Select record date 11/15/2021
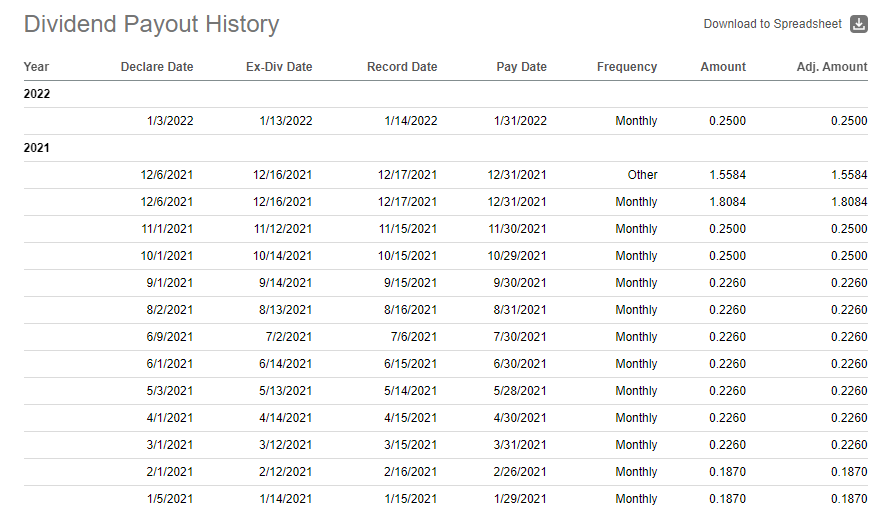 point(408,229)
